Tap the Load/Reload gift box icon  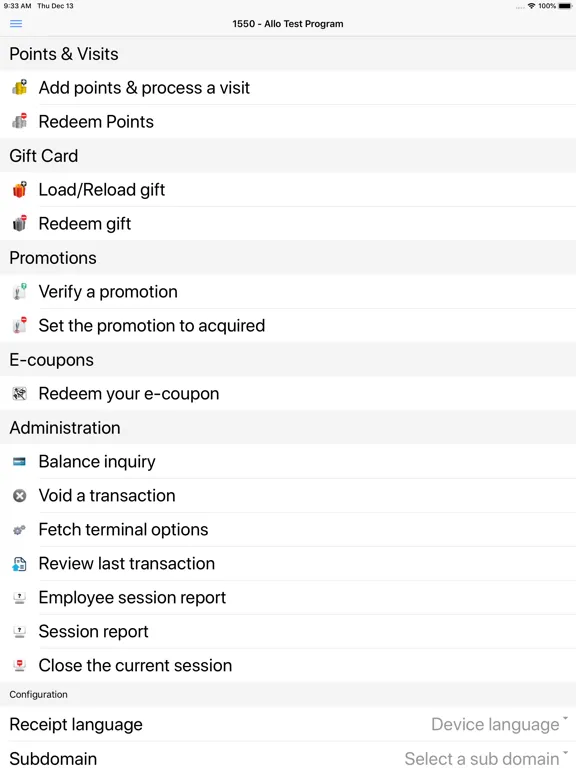click(x=20, y=190)
